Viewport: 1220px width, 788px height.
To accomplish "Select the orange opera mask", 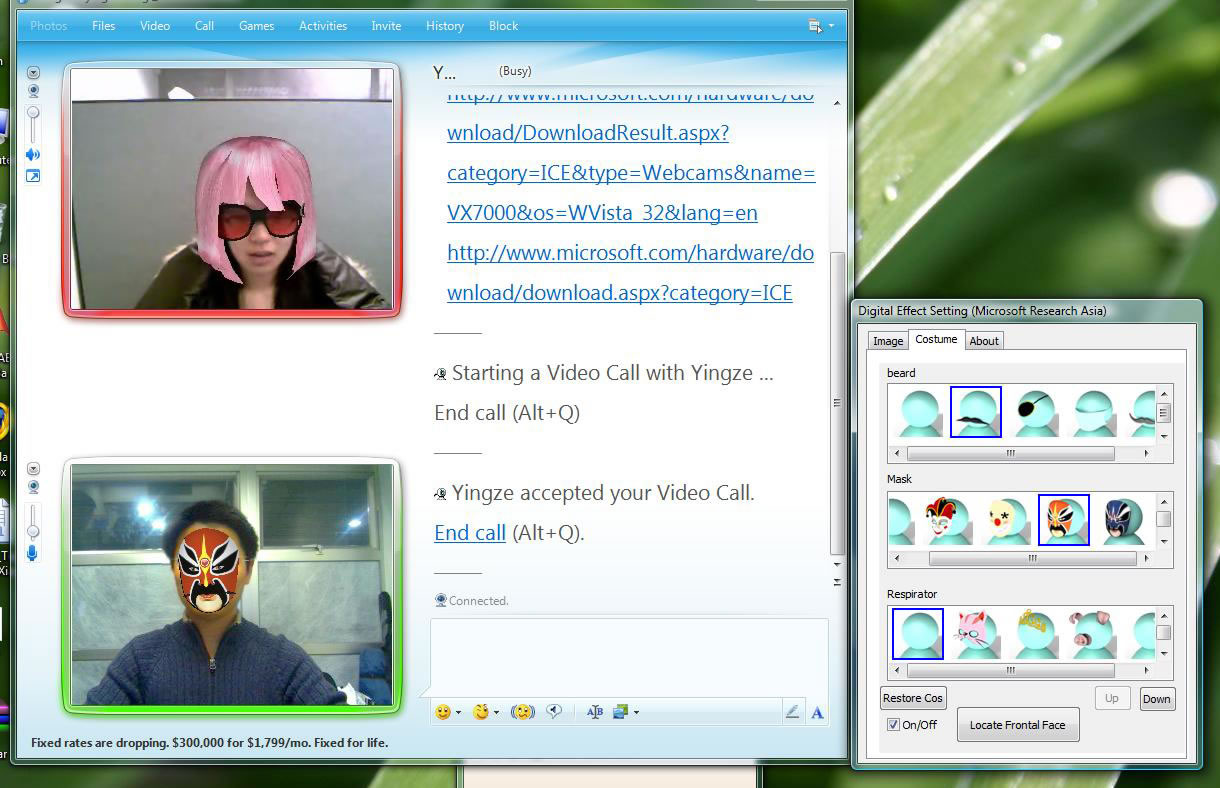I will (x=1064, y=520).
